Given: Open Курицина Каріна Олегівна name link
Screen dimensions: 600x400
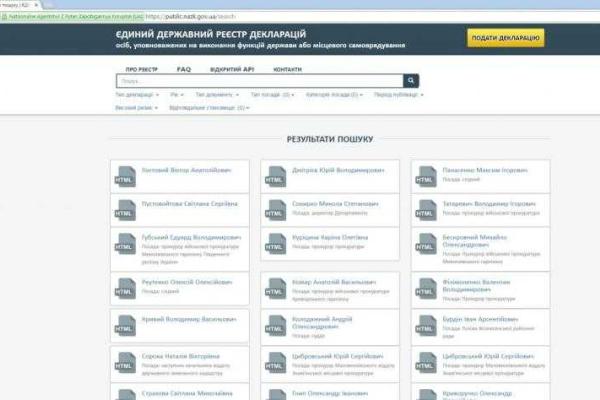Looking at the screenshot, I should pos(330,237).
